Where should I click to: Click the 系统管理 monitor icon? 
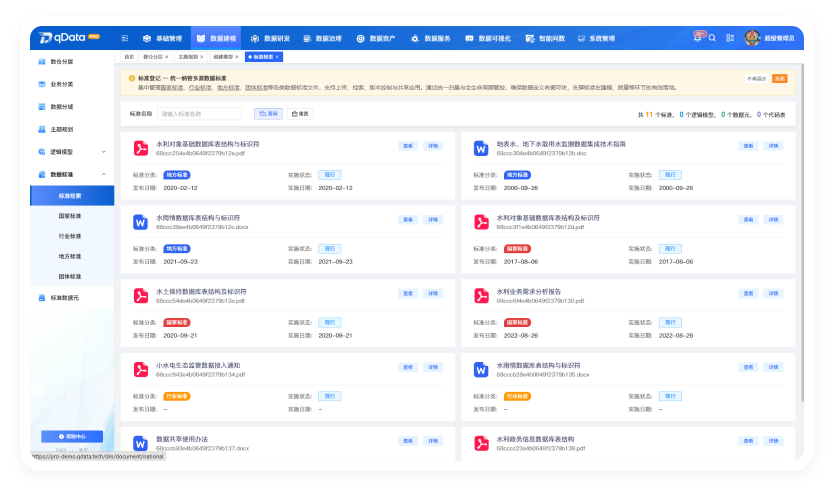[581, 38]
